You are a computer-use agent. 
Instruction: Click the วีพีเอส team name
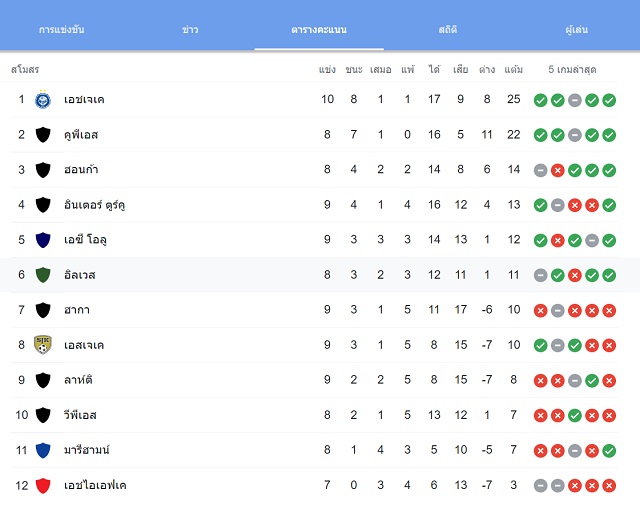click(80, 415)
